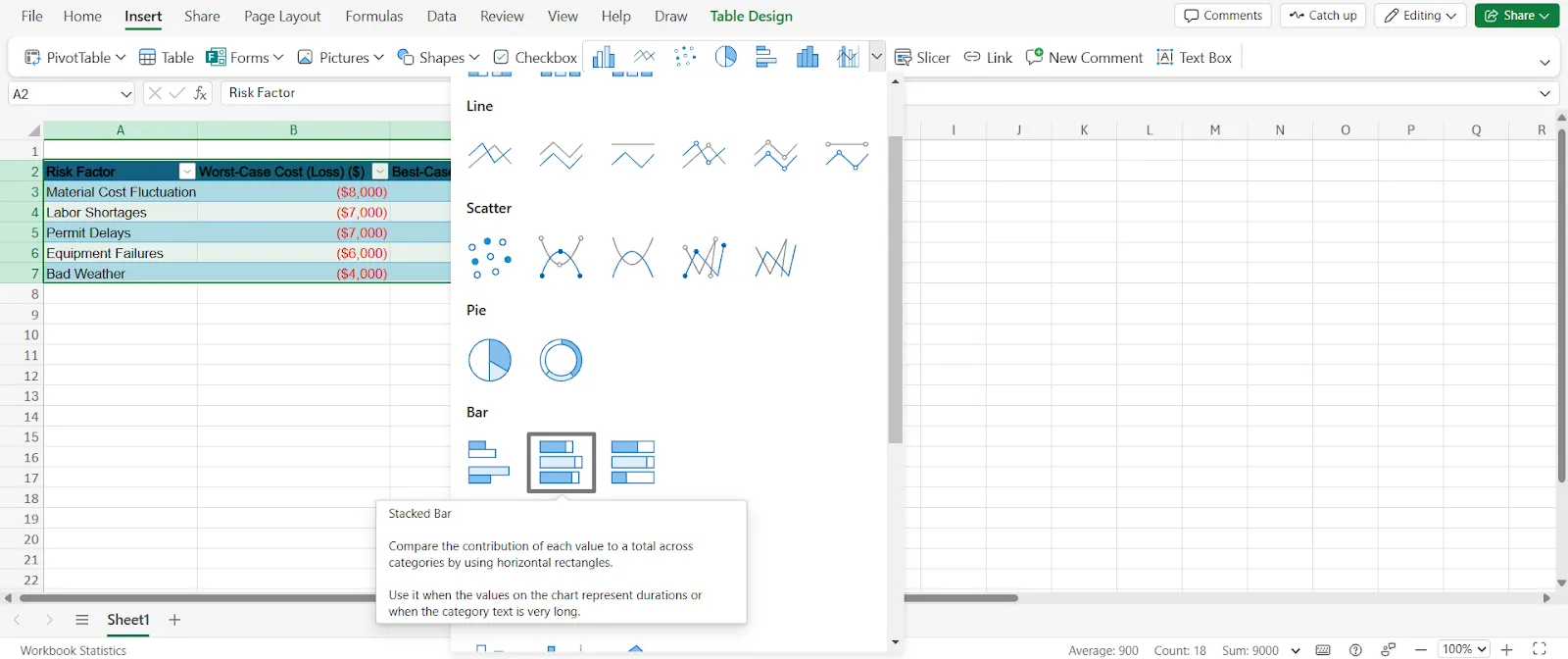Open the Scatter chart ribbon icon

(685, 57)
